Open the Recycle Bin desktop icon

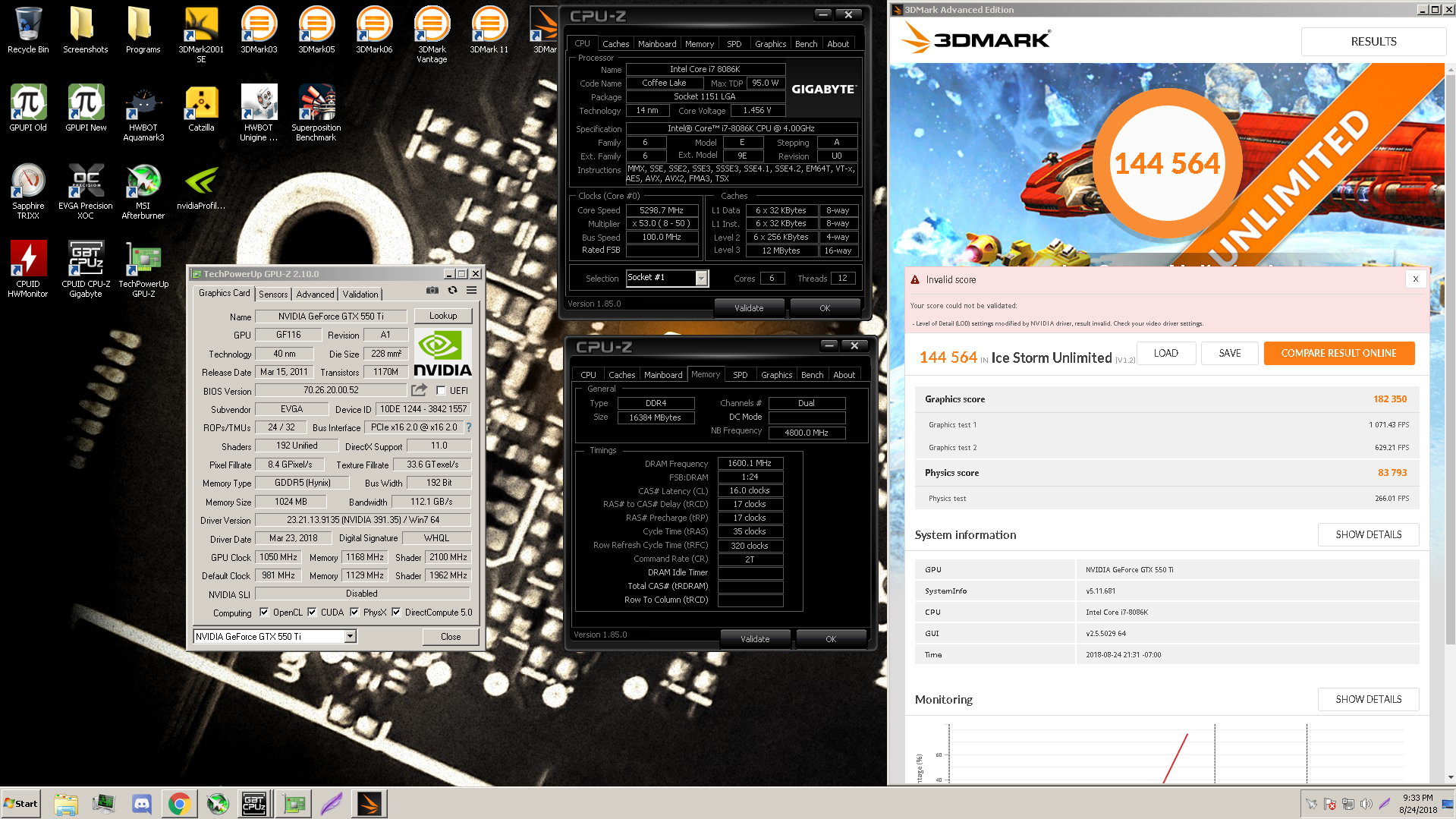(28, 30)
